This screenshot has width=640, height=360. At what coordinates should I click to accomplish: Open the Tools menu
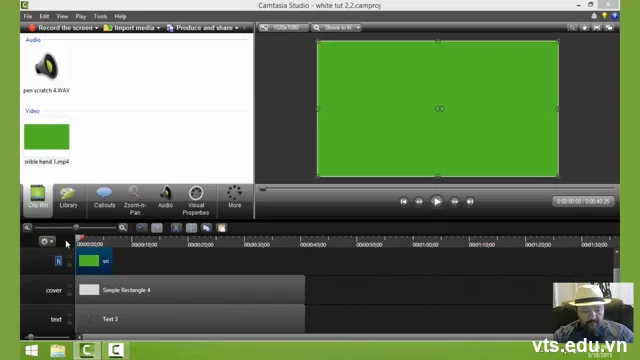tap(100, 16)
